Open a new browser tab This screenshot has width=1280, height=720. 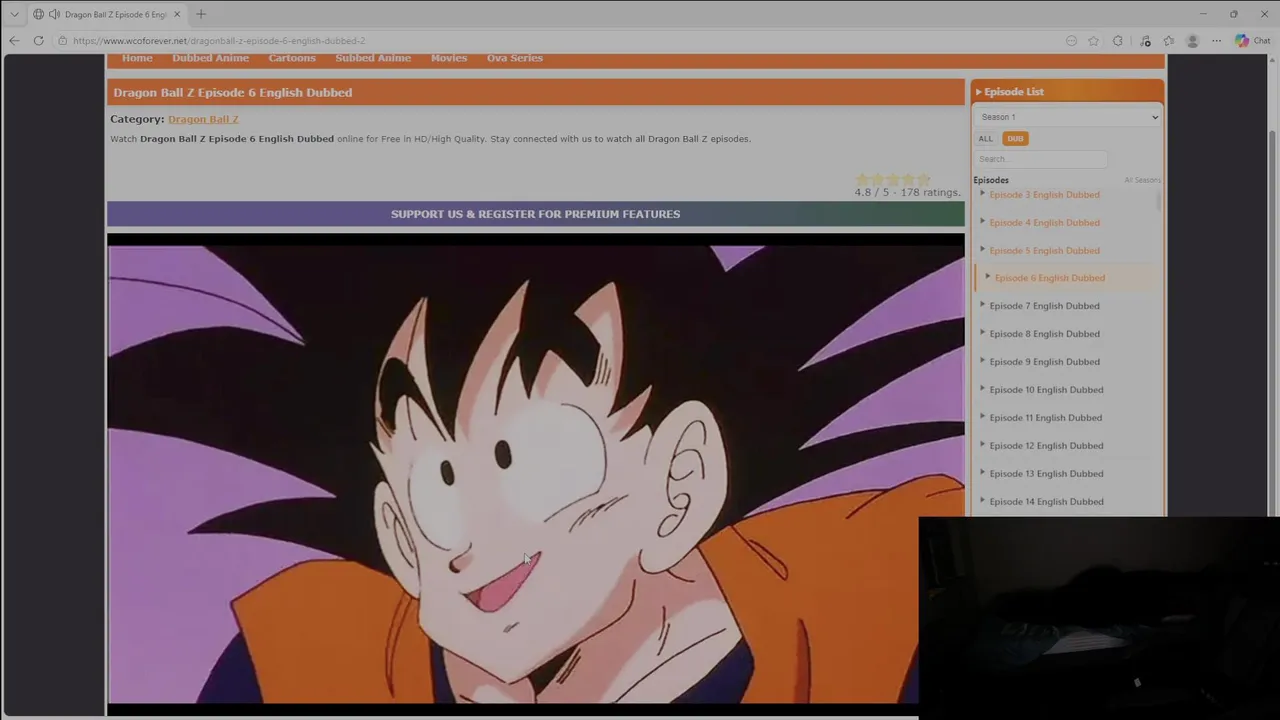(x=201, y=14)
